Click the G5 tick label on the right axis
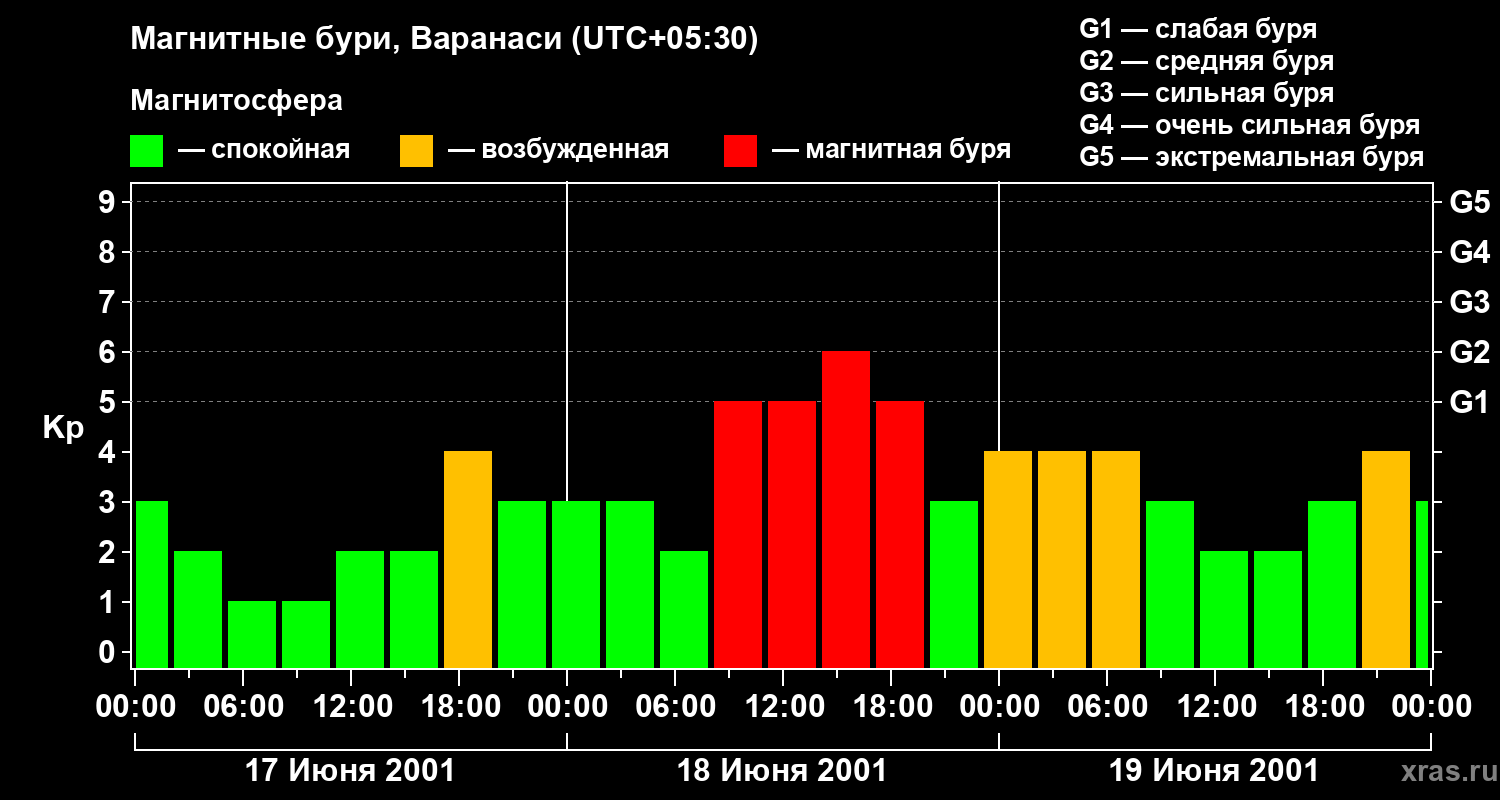 (x=1469, y=202)
